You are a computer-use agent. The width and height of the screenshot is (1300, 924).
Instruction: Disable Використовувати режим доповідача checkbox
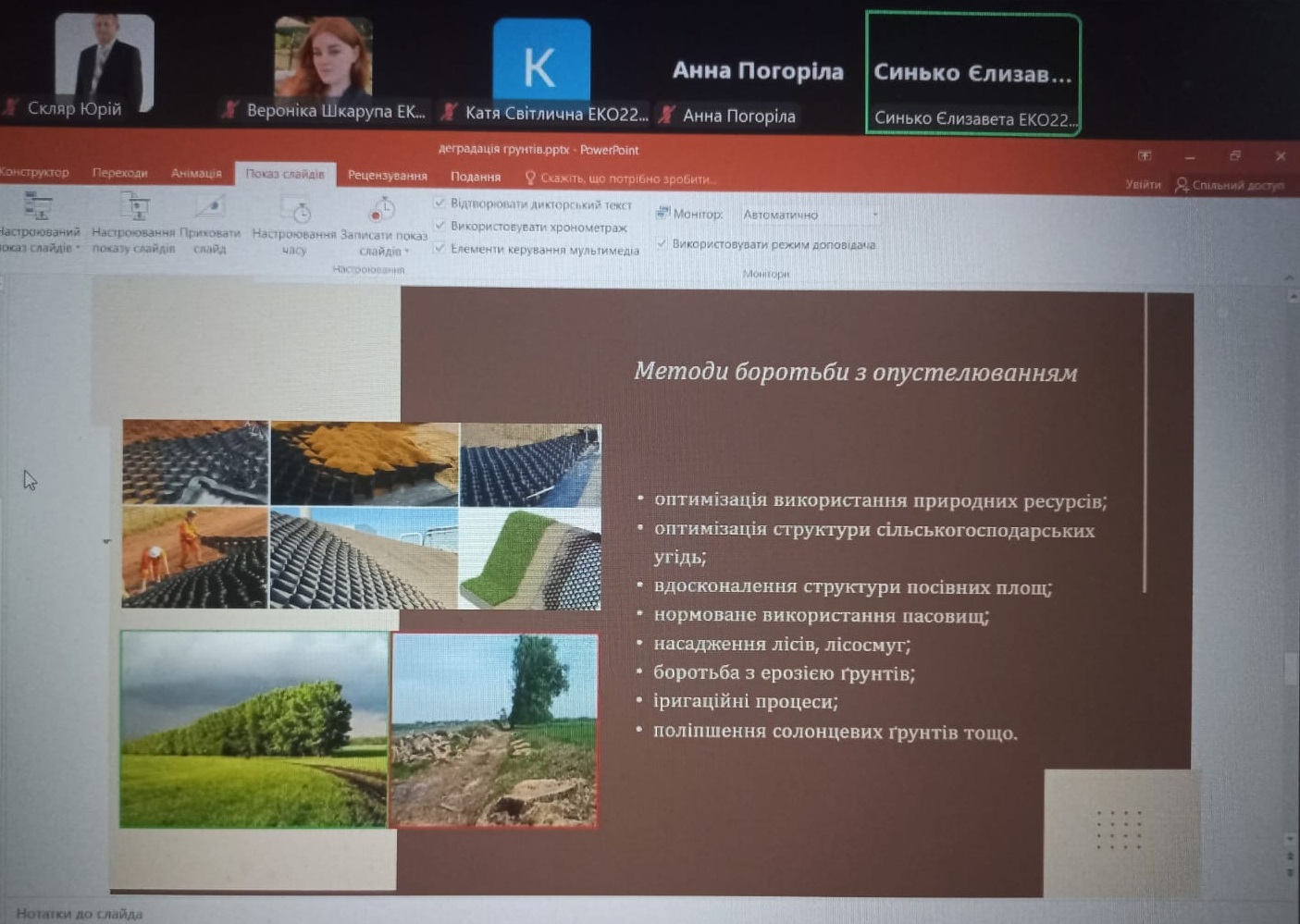coord(662,243)
